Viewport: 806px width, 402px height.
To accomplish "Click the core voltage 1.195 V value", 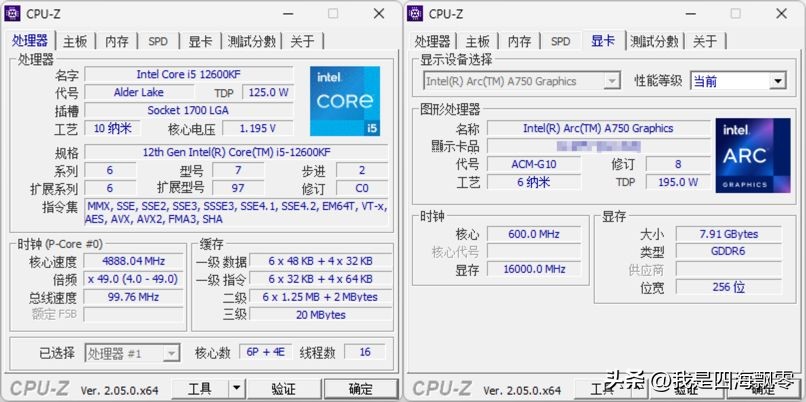I will pyautogui.click(x=258, y=129).
